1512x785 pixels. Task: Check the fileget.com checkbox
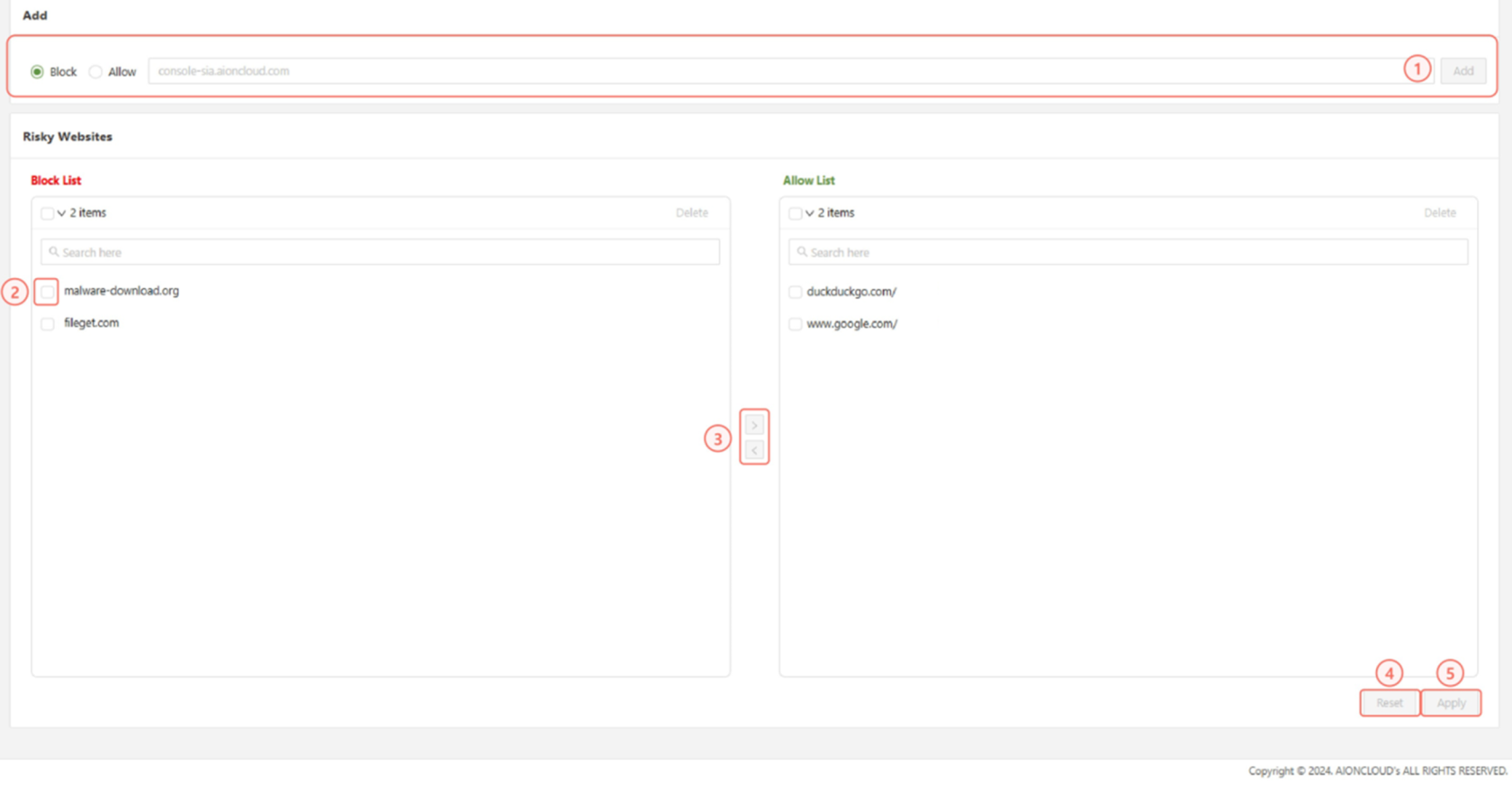point(48,324)
